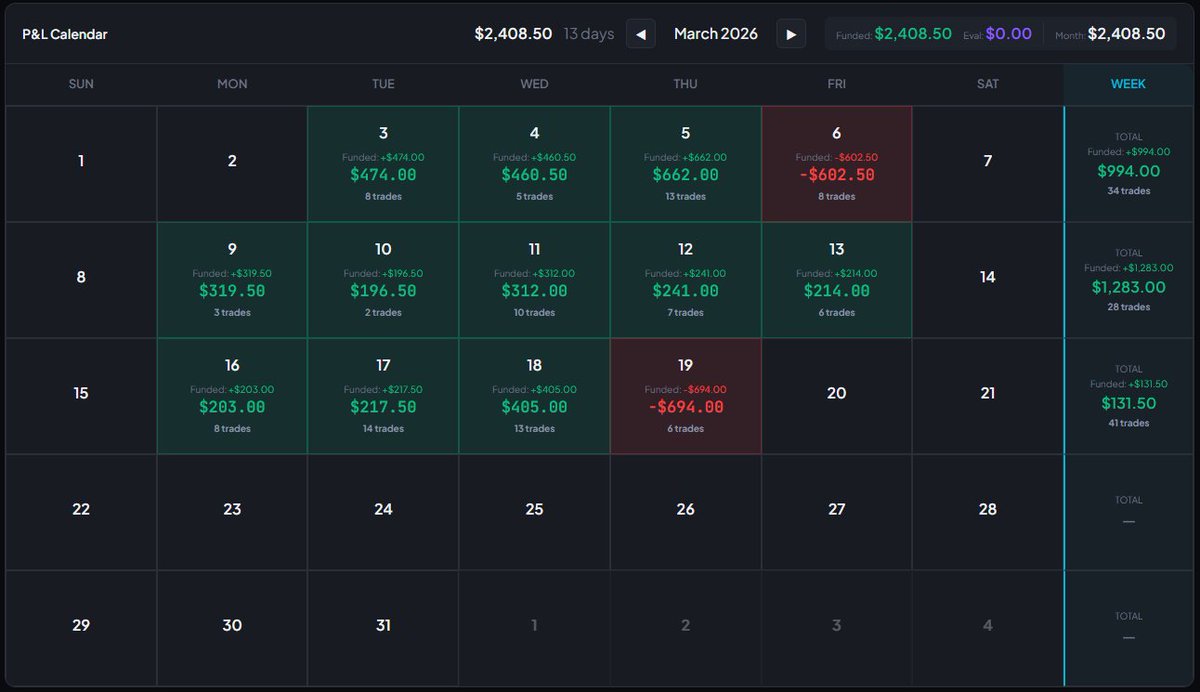Click "Funded: +$1,283.00" week label

tap(1129, 268)
